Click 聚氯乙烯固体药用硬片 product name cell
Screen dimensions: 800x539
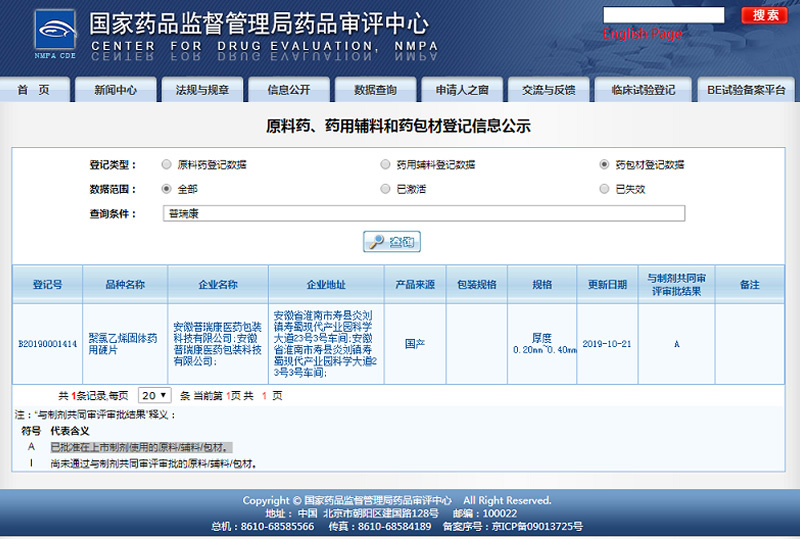(x=123, y=344)
